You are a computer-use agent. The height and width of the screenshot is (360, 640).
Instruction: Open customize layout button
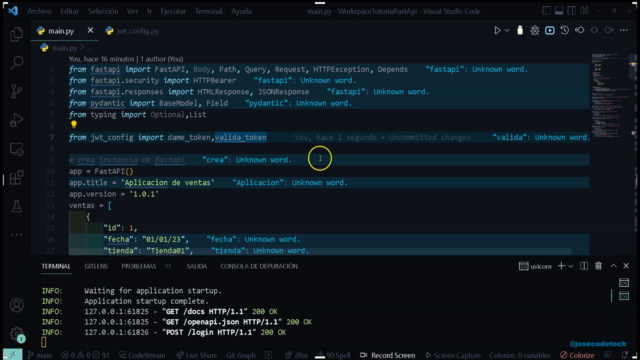pos(585,11)
